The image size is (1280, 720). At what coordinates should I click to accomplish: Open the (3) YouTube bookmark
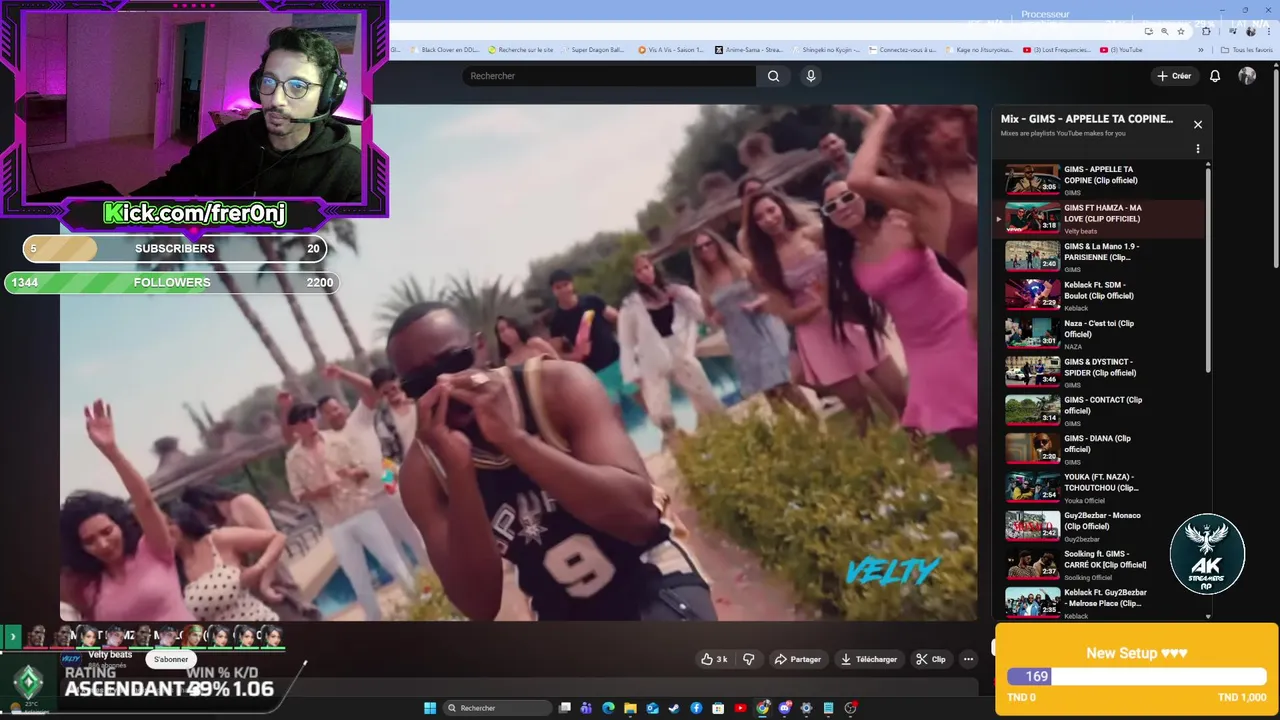click(1121, 50)
